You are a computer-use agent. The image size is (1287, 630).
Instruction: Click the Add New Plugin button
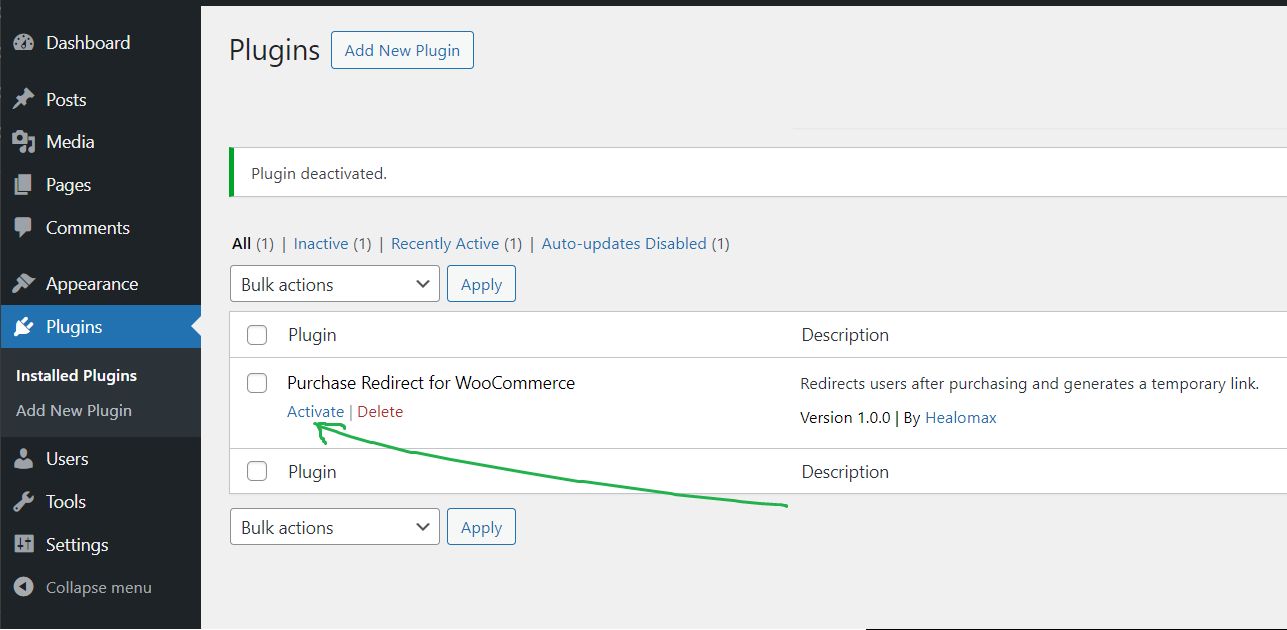[x=402, y=50]
